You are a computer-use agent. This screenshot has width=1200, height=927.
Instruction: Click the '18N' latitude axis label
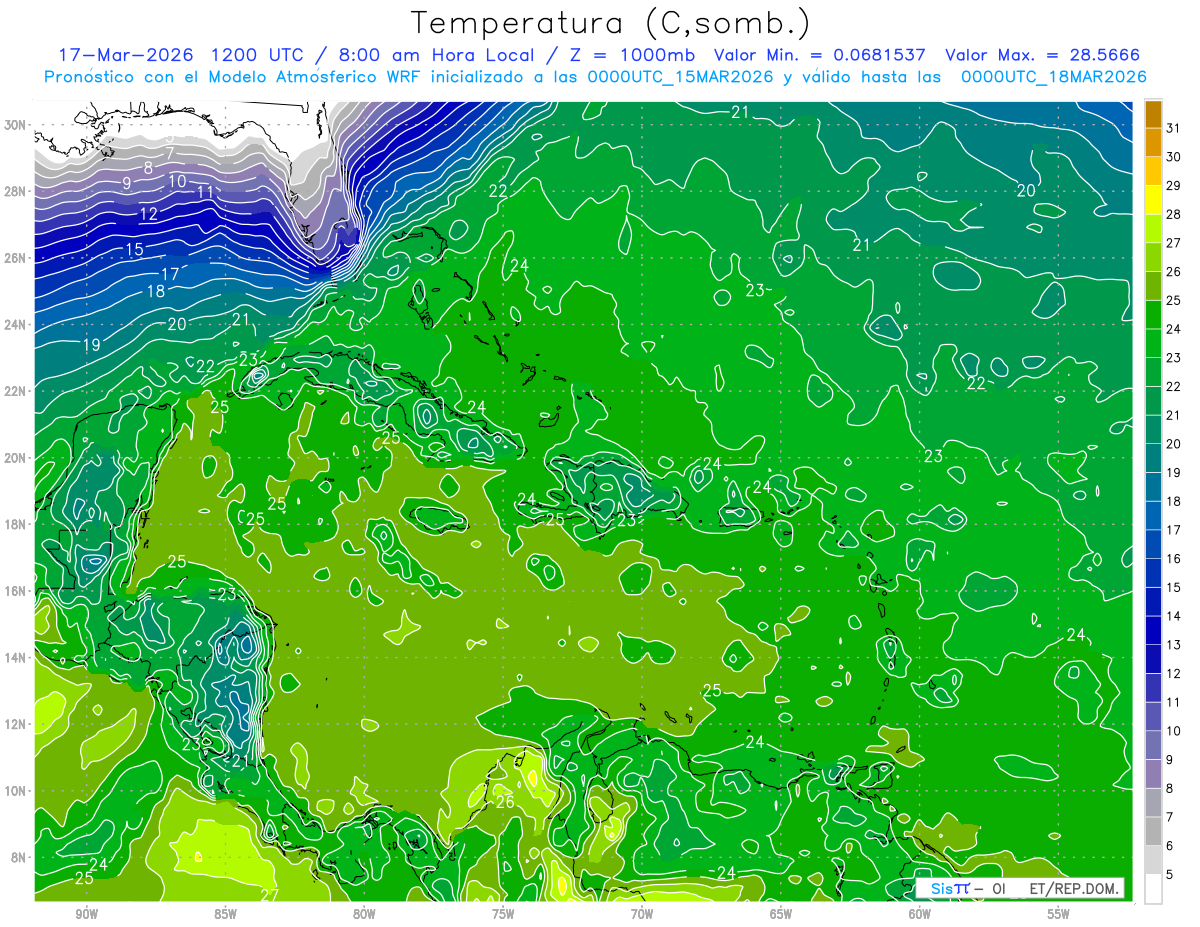16,524
